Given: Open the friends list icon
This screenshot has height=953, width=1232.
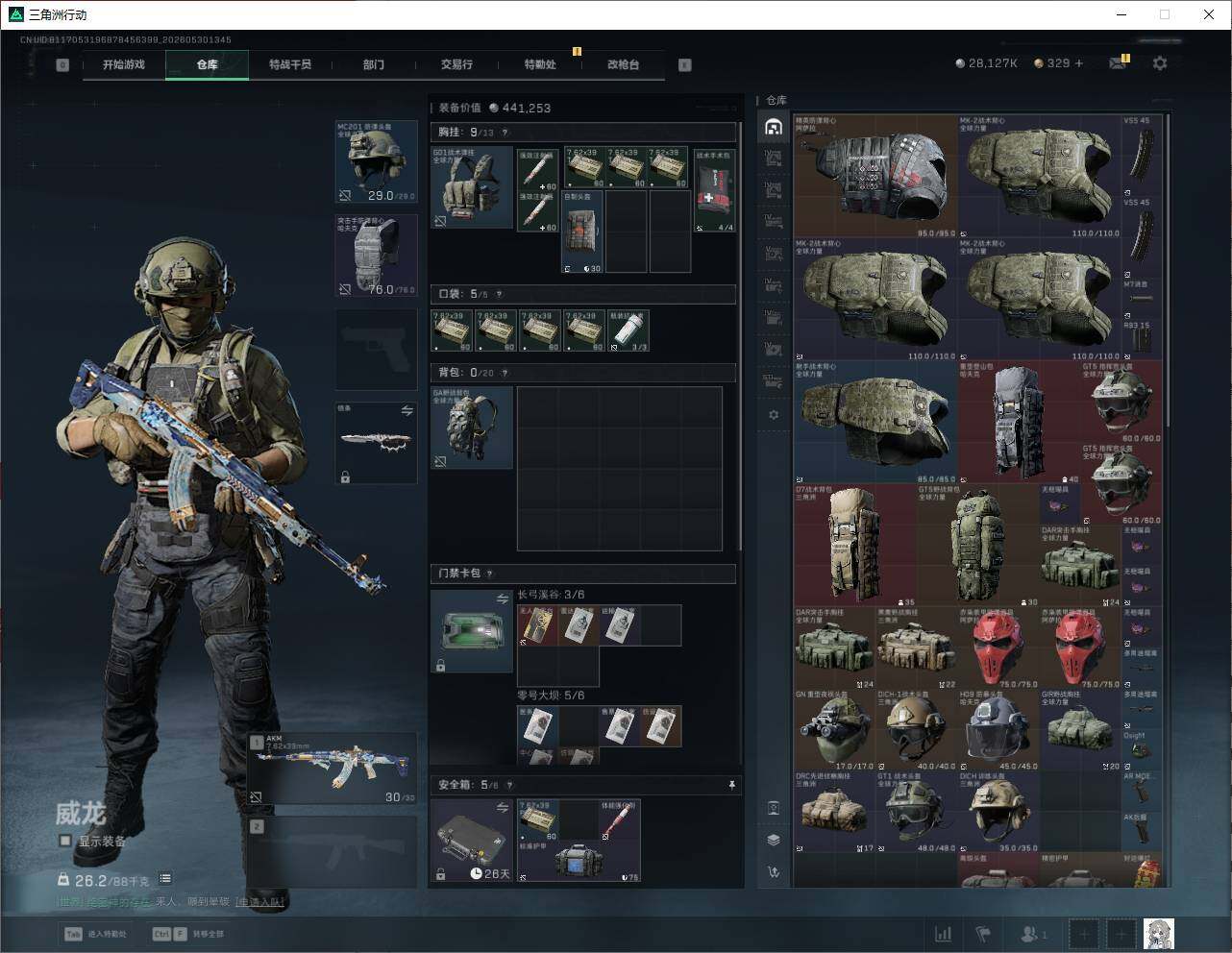Looking at the screenshot, I should pos(1033,934).
